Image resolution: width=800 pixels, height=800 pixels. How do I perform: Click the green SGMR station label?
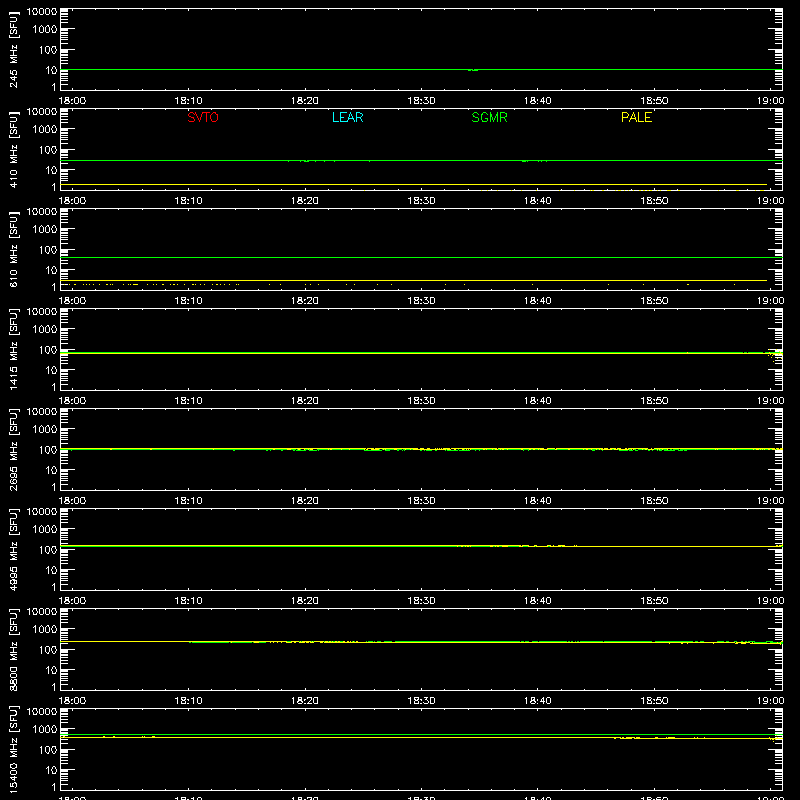click(489, 117)
